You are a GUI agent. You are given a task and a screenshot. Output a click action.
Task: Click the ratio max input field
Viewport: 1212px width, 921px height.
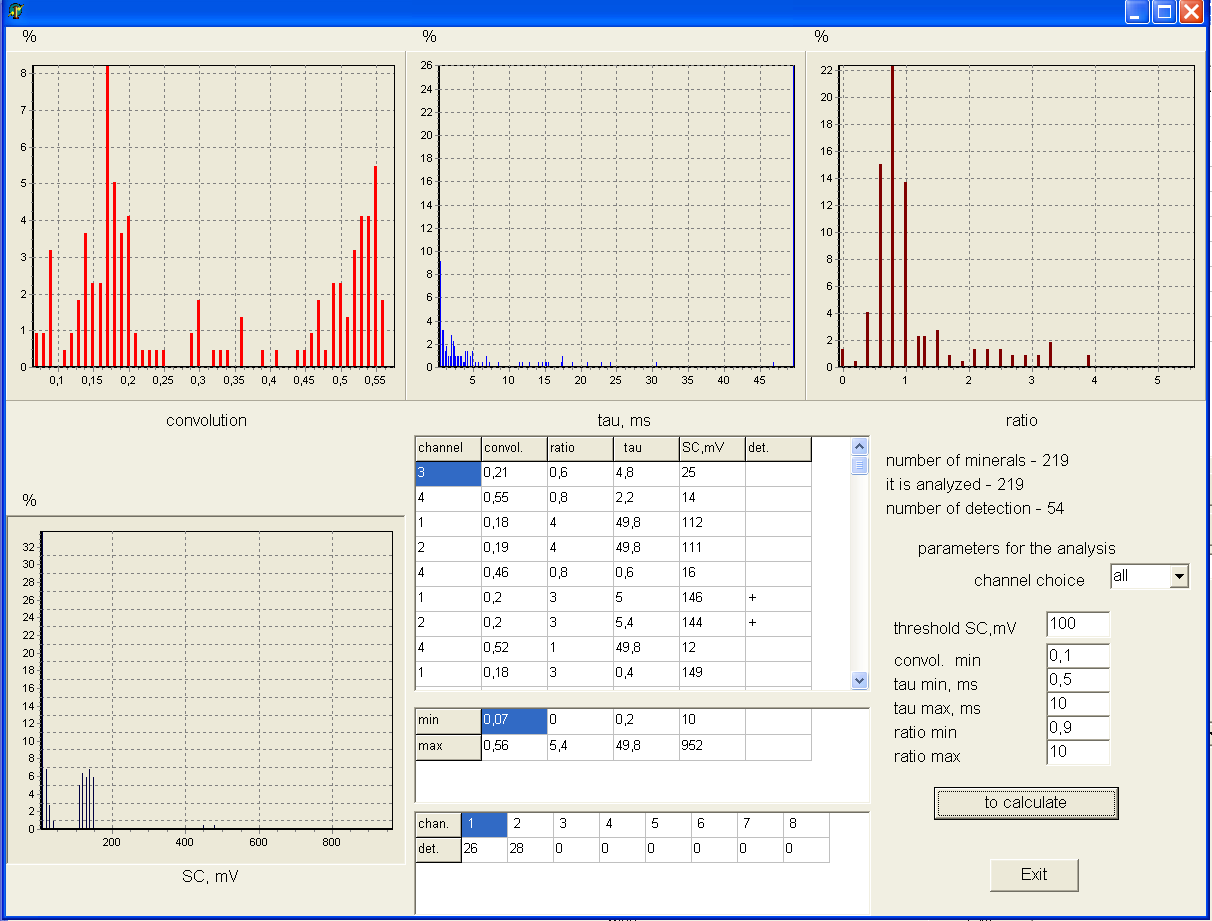(x=1077, y=752)
